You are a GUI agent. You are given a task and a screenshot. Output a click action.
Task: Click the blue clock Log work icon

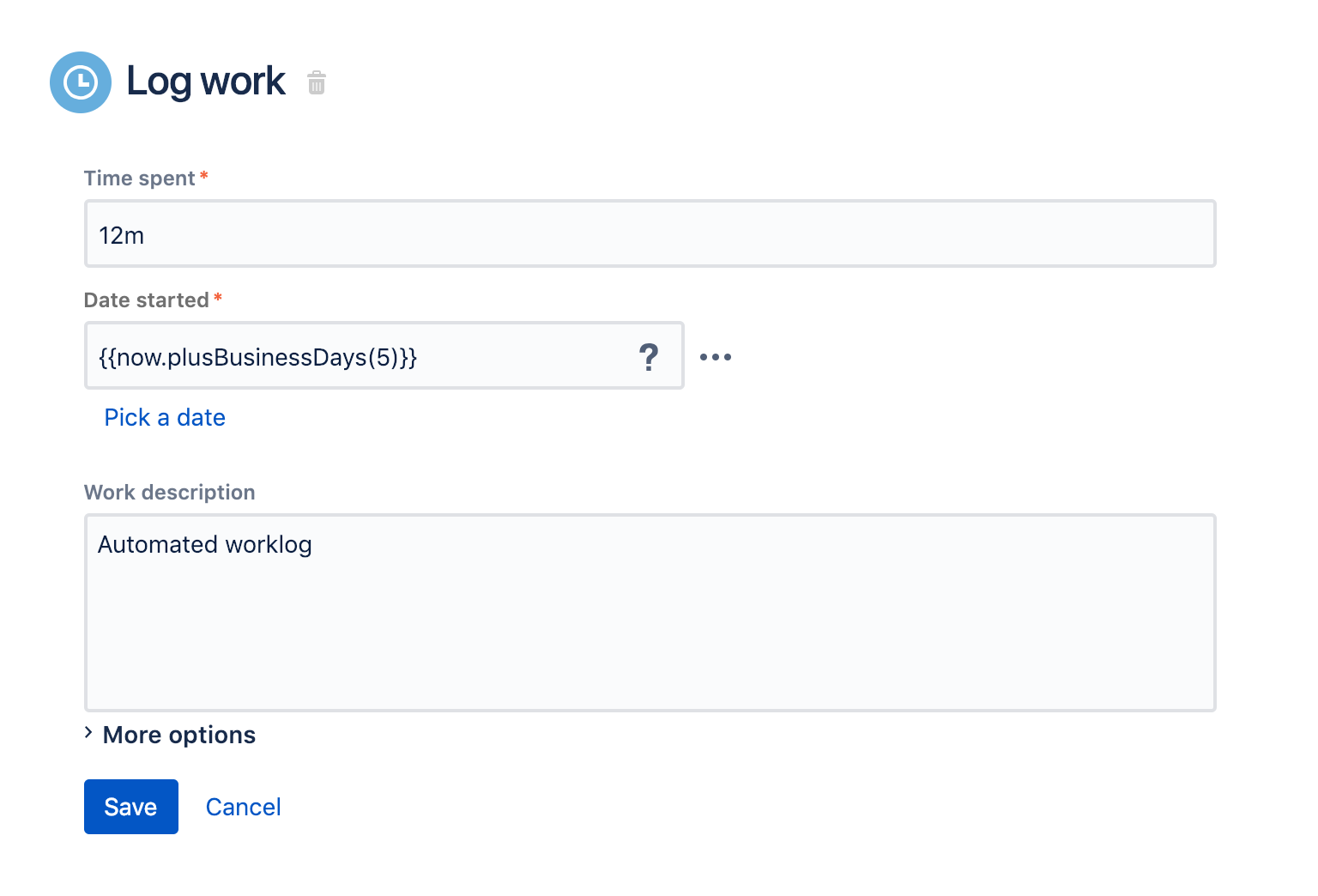(x=81, y=82)
